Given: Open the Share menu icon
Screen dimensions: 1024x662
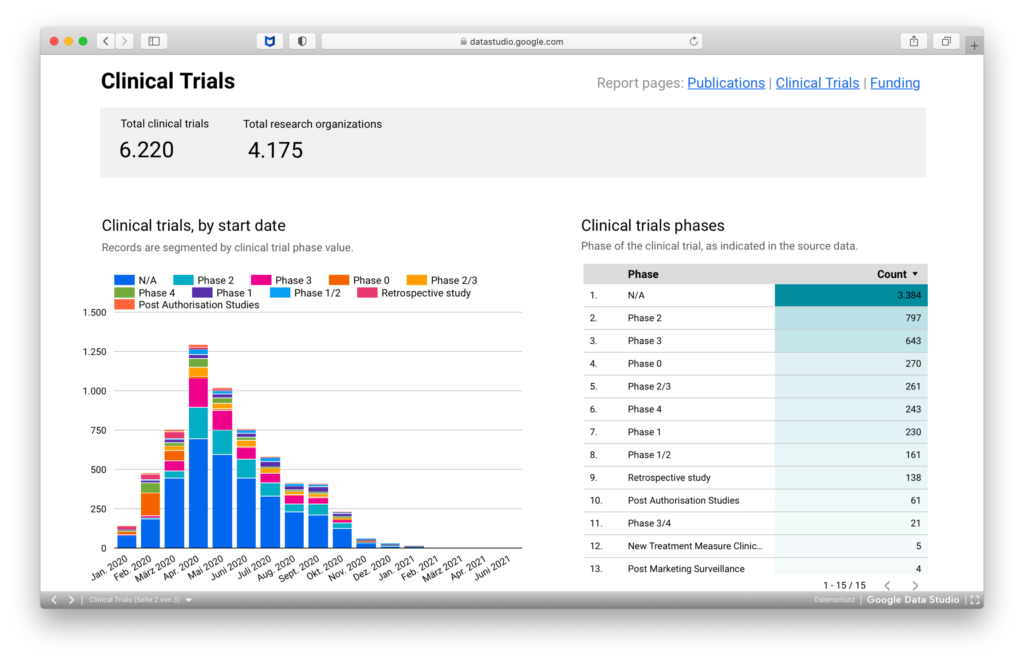Looking at the screenshot, I should 914,41.
